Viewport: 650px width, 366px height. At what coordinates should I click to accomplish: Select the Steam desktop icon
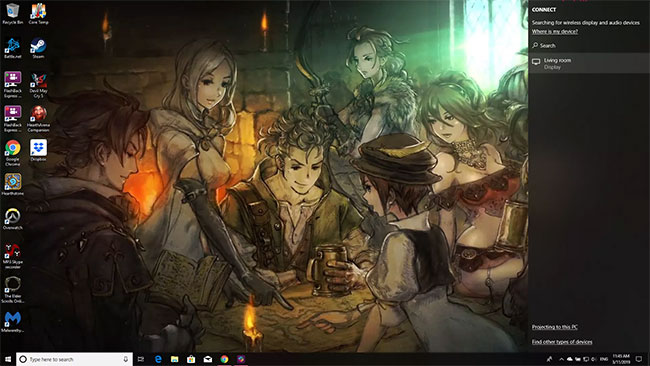coord(38,48)
